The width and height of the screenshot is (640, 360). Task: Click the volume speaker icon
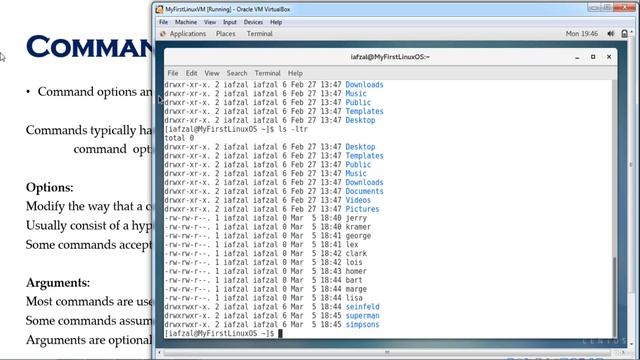[611, 33]
